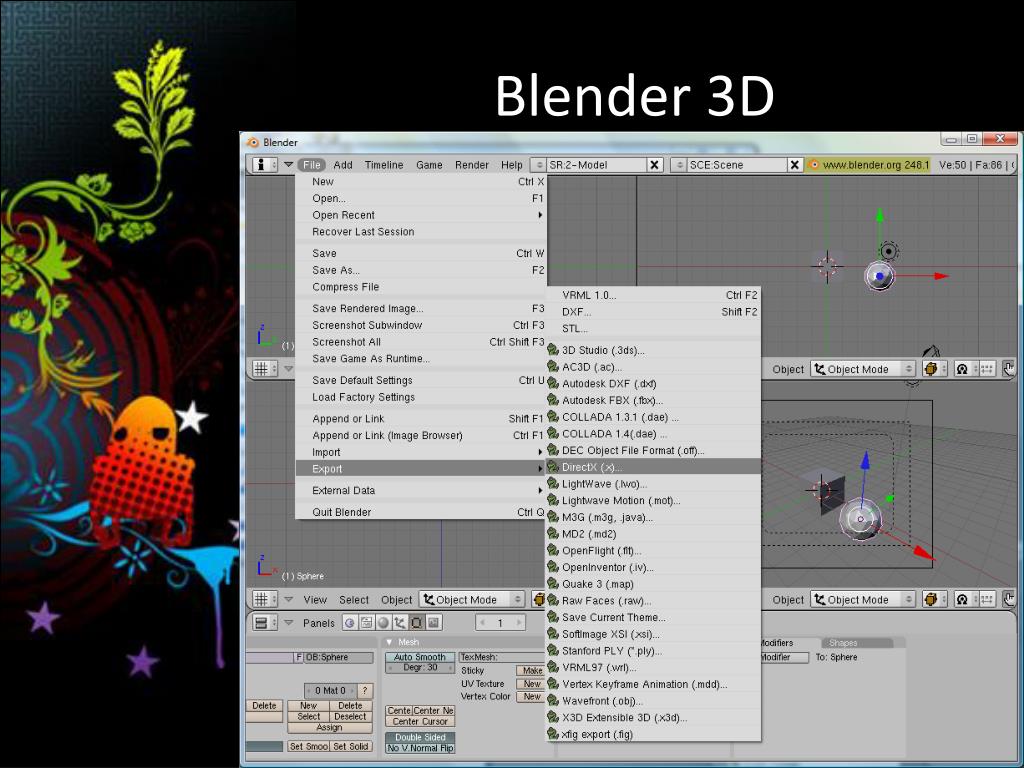Screen dimensions: 1024x768
Task: Choose DirectX (.x) export option
Action: [653, 467]
